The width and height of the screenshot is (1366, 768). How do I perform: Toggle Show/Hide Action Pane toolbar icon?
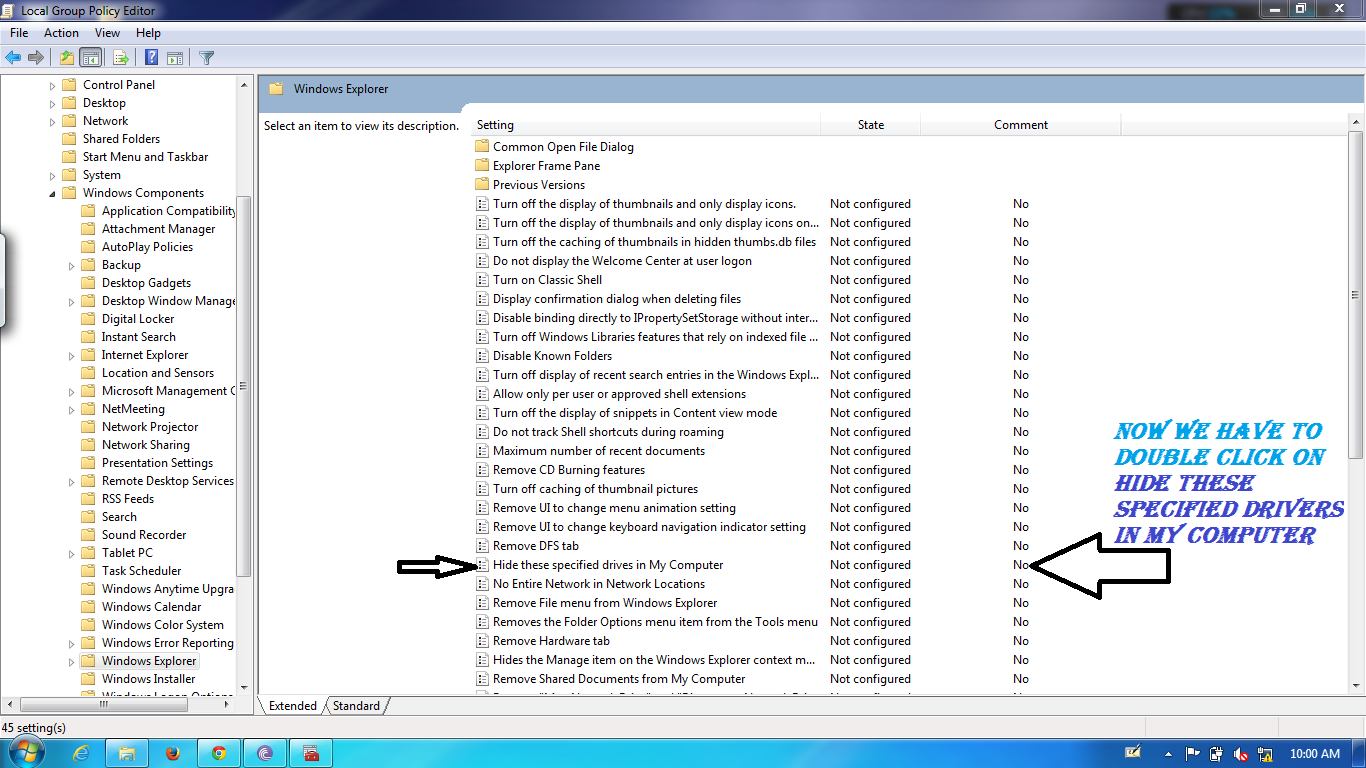click(x=175, y=57)
